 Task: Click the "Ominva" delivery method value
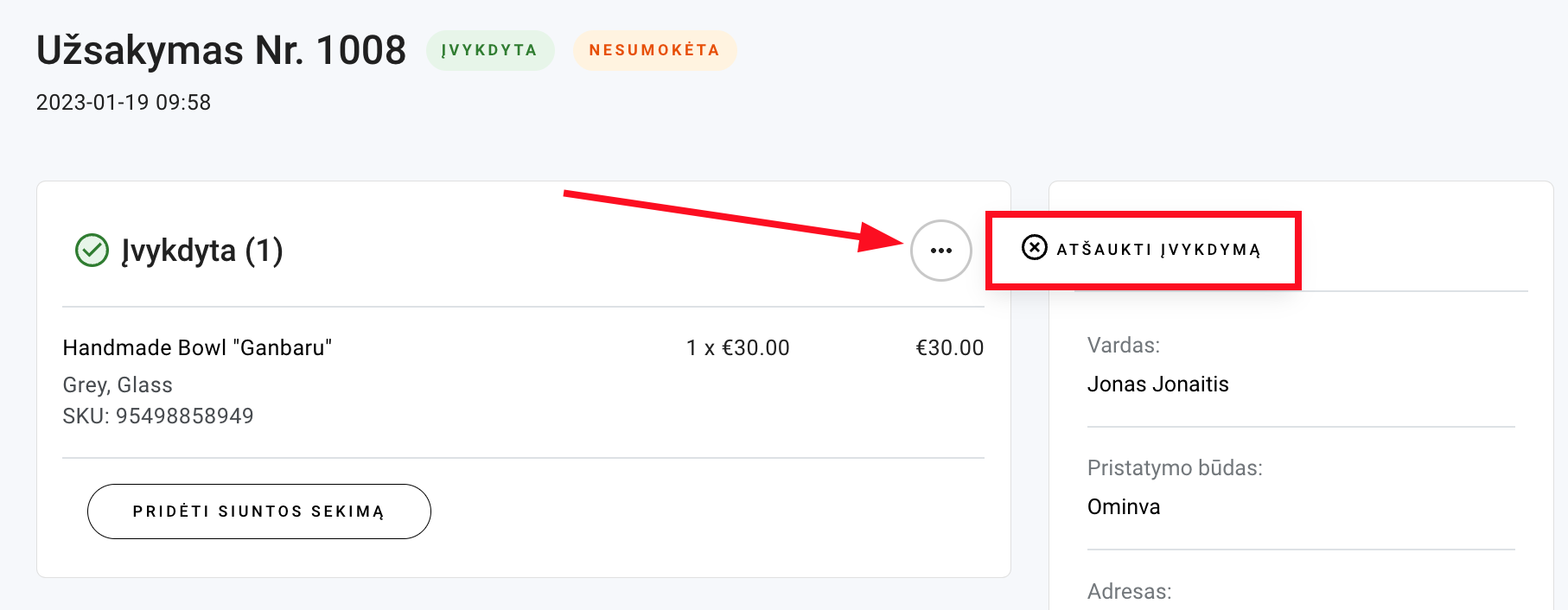point(1123,506)
